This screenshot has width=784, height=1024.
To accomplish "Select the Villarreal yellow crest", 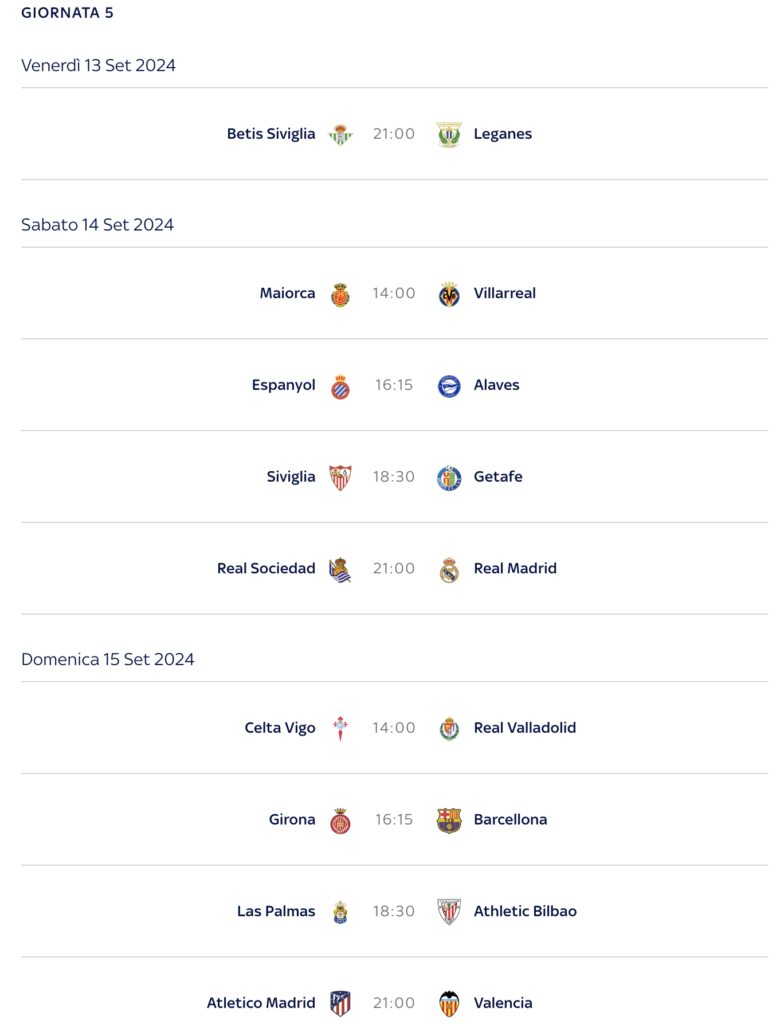I will point(449,294).
